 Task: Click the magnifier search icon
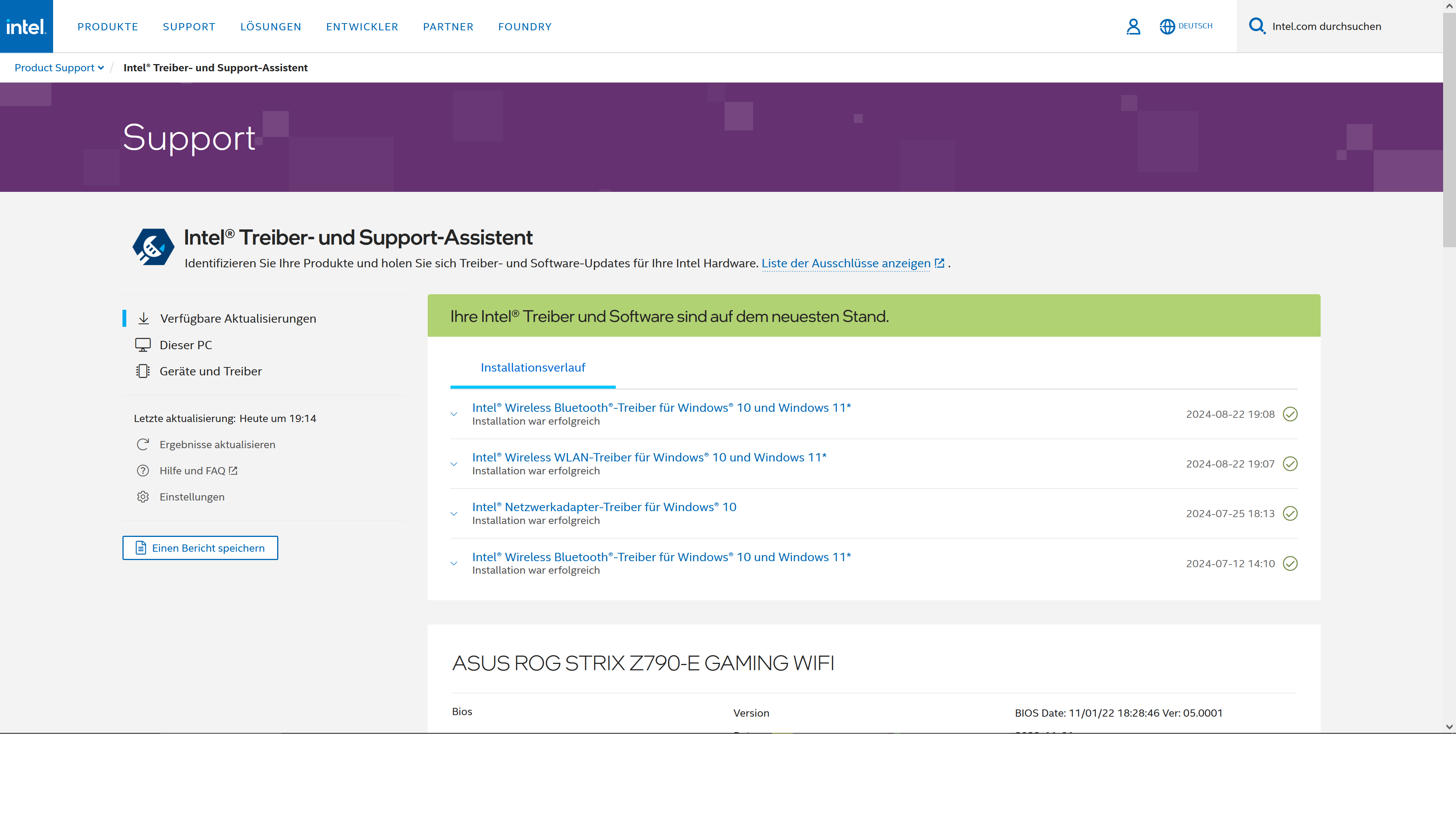[x=1257, y=26]
